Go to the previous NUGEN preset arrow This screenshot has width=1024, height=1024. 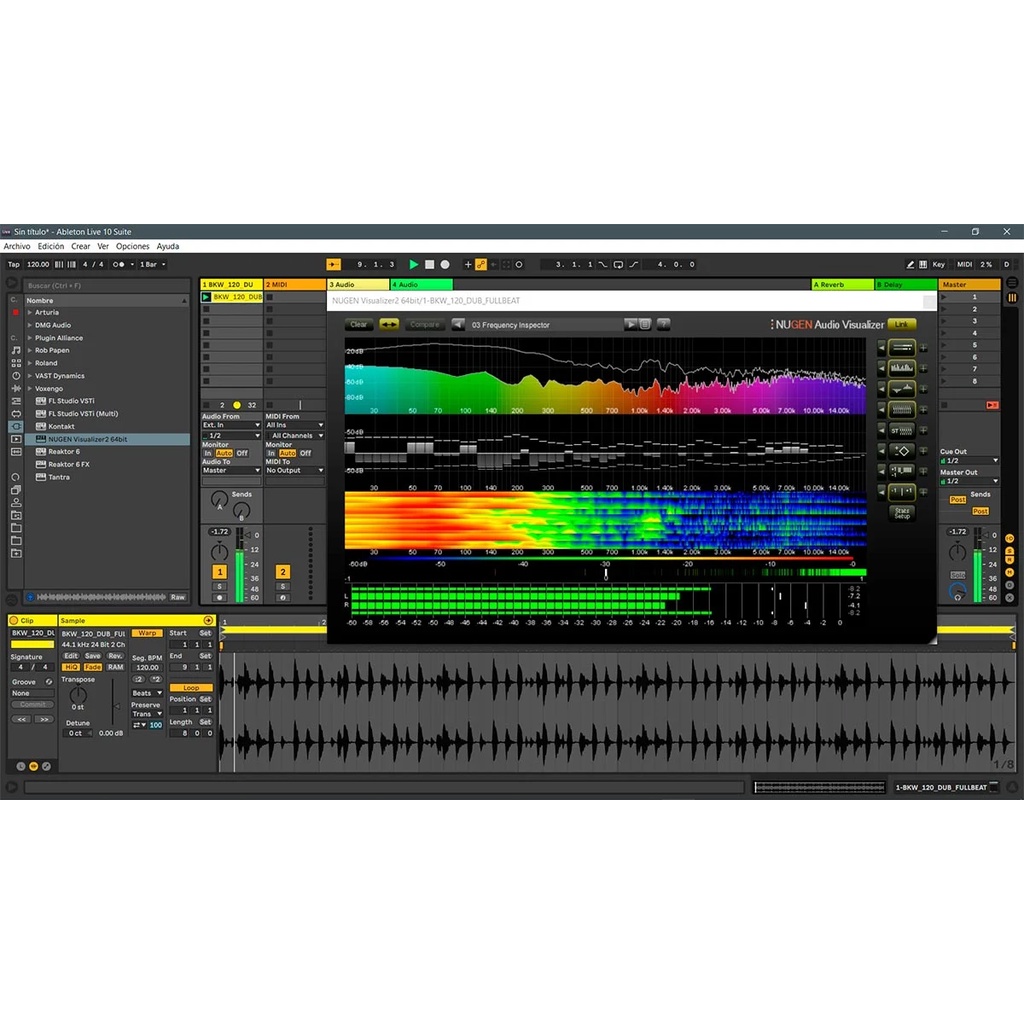tap(458, 325)
